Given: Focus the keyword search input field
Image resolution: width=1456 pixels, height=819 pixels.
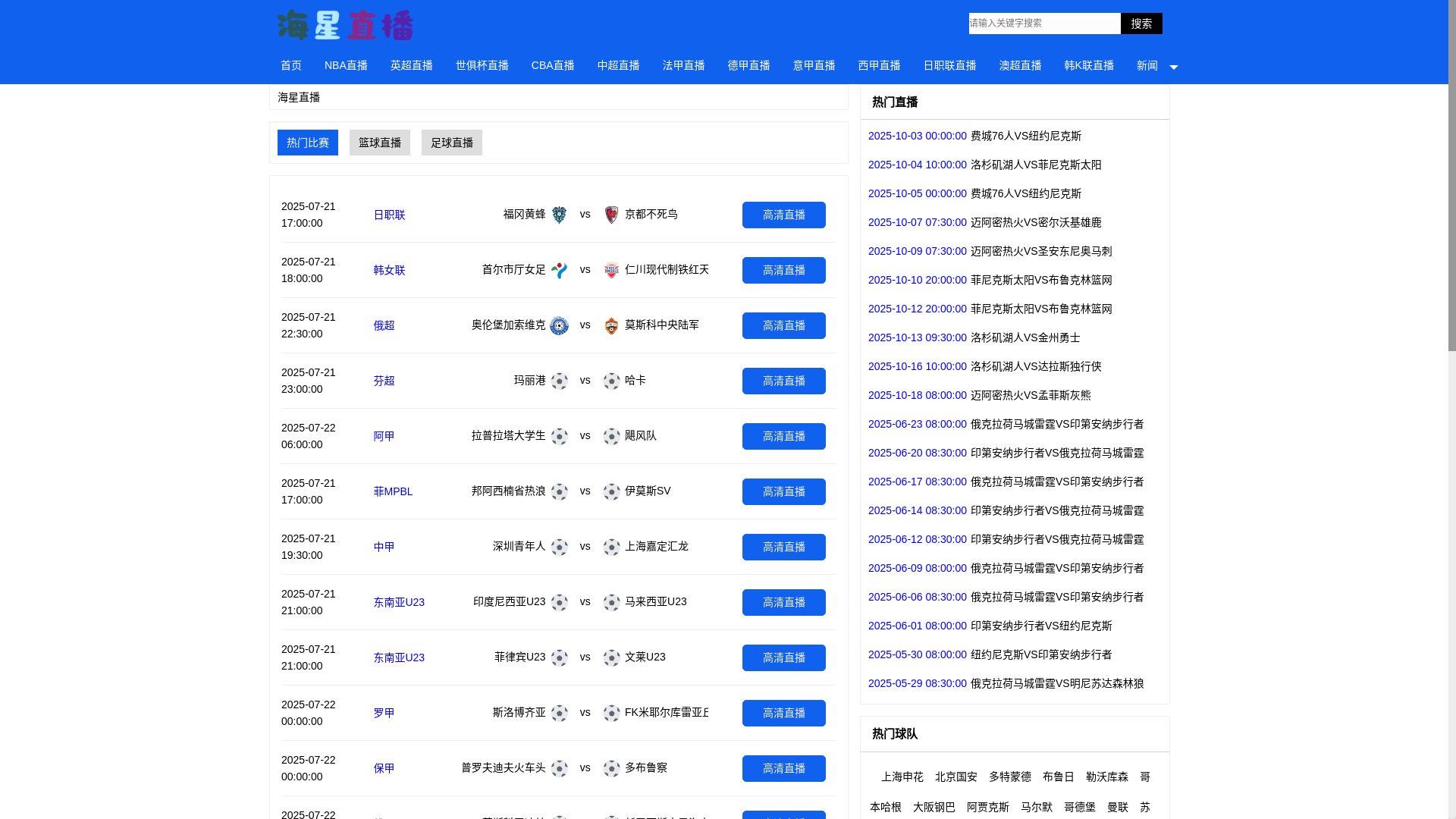Looking at the screenshot, I should click(x=1045, y=24).
